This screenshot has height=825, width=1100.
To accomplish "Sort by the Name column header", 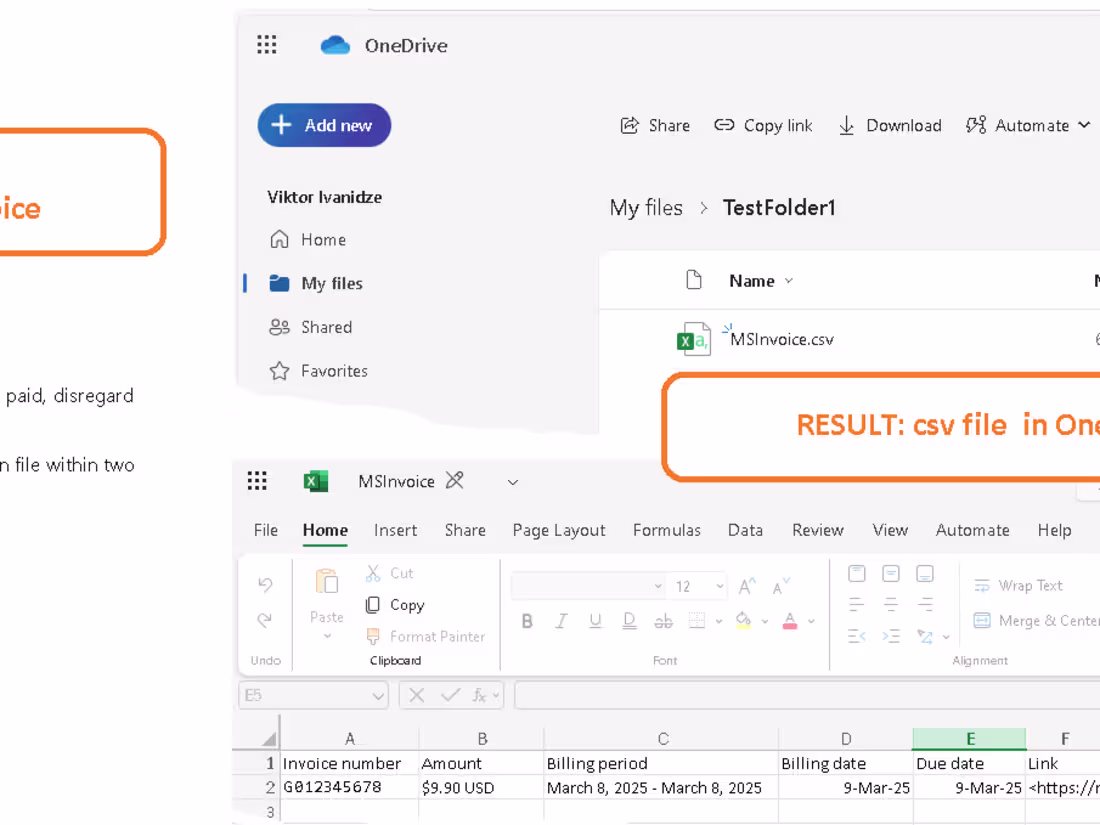I will point(761,281).
